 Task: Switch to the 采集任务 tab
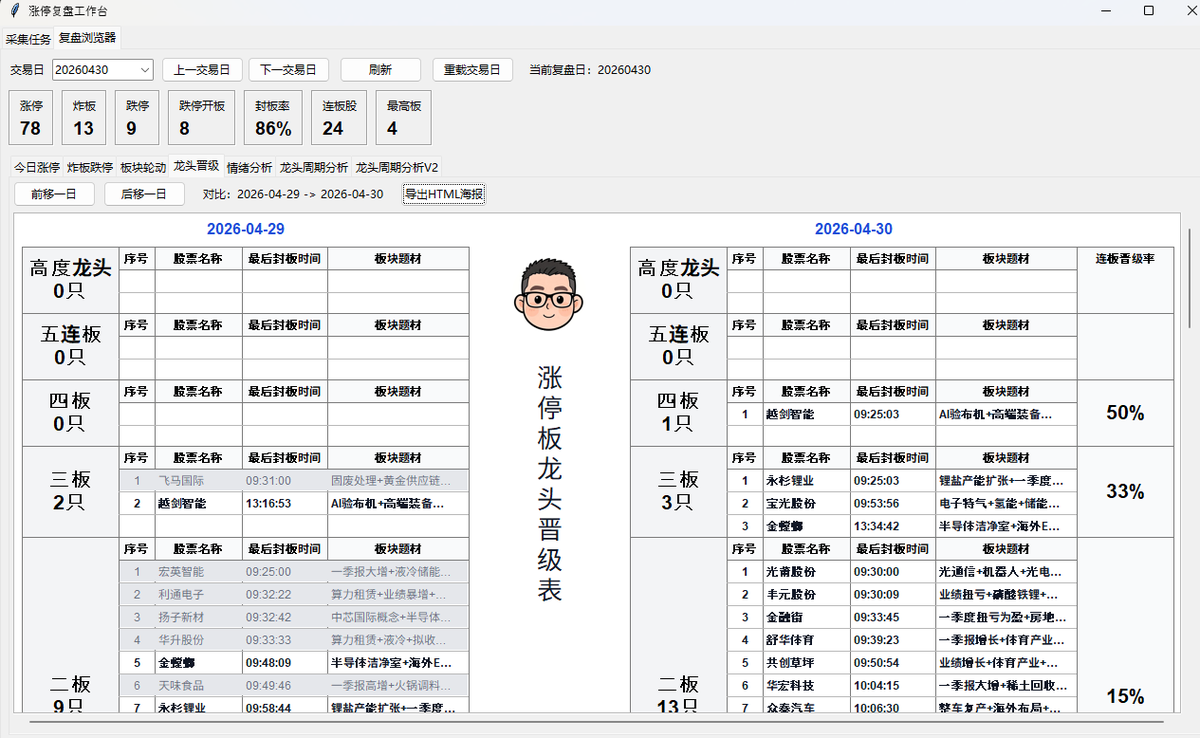click(x=28, y=39)
